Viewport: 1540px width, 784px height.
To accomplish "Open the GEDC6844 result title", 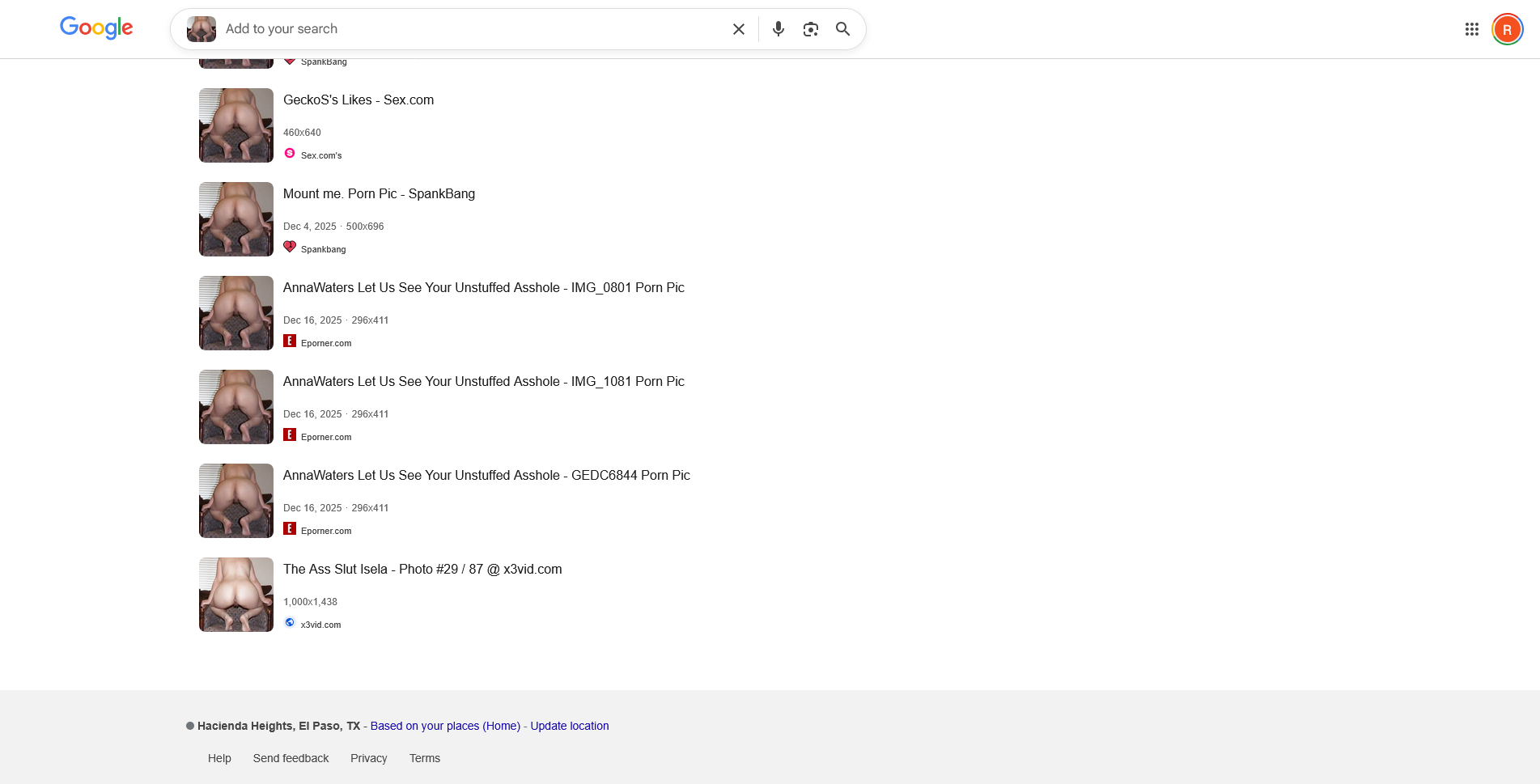I will [x=486, y=476].
